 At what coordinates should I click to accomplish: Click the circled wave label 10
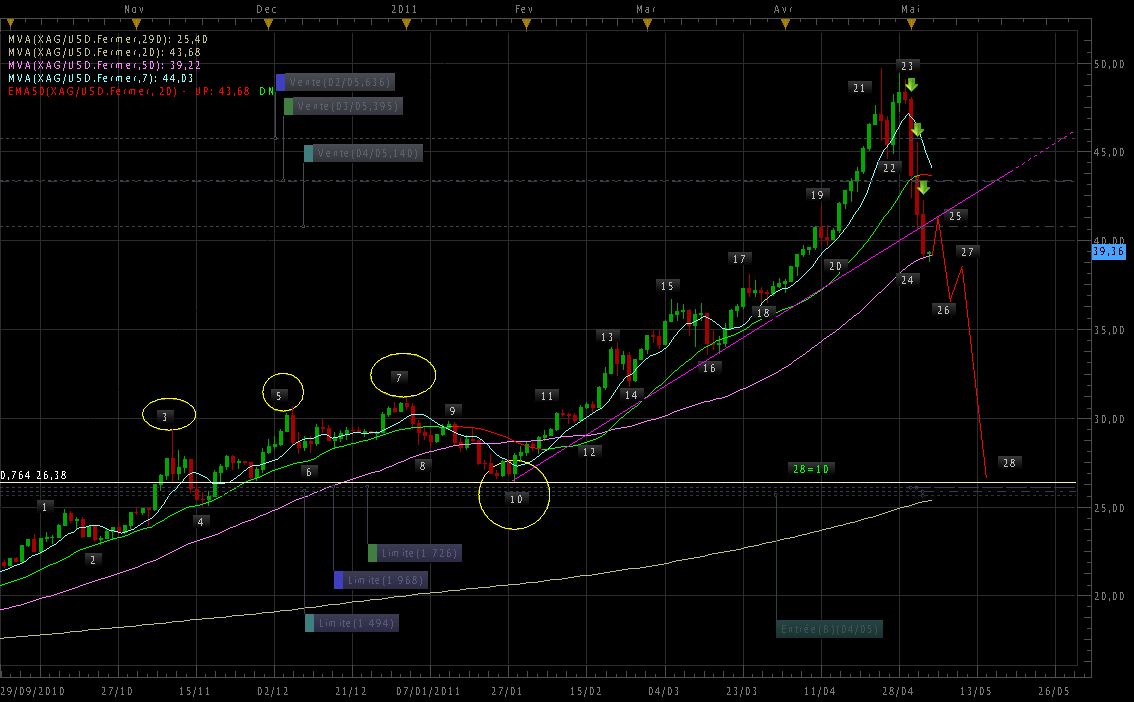pos(516,498)
